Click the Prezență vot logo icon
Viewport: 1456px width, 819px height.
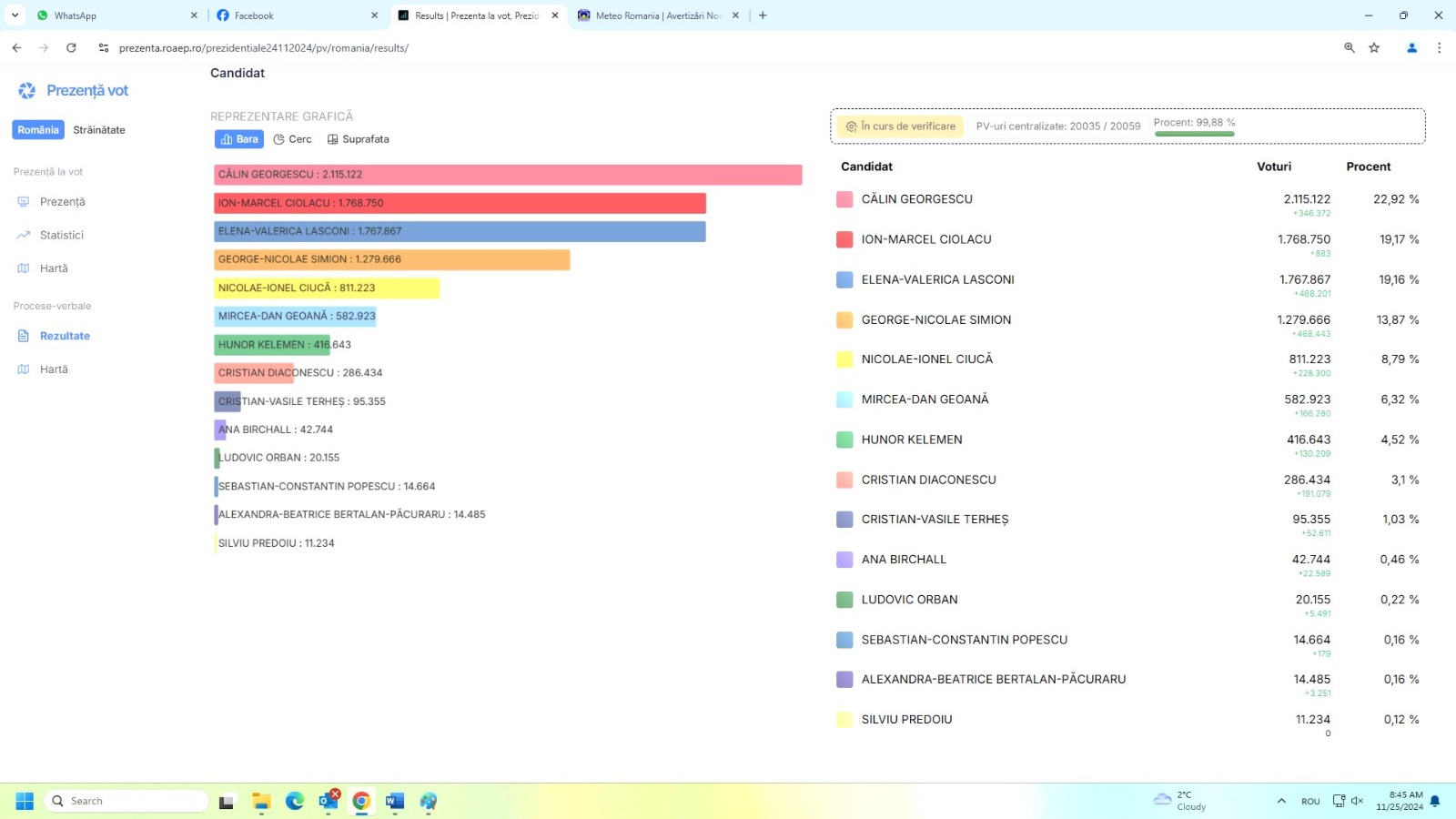pos(26,90)
